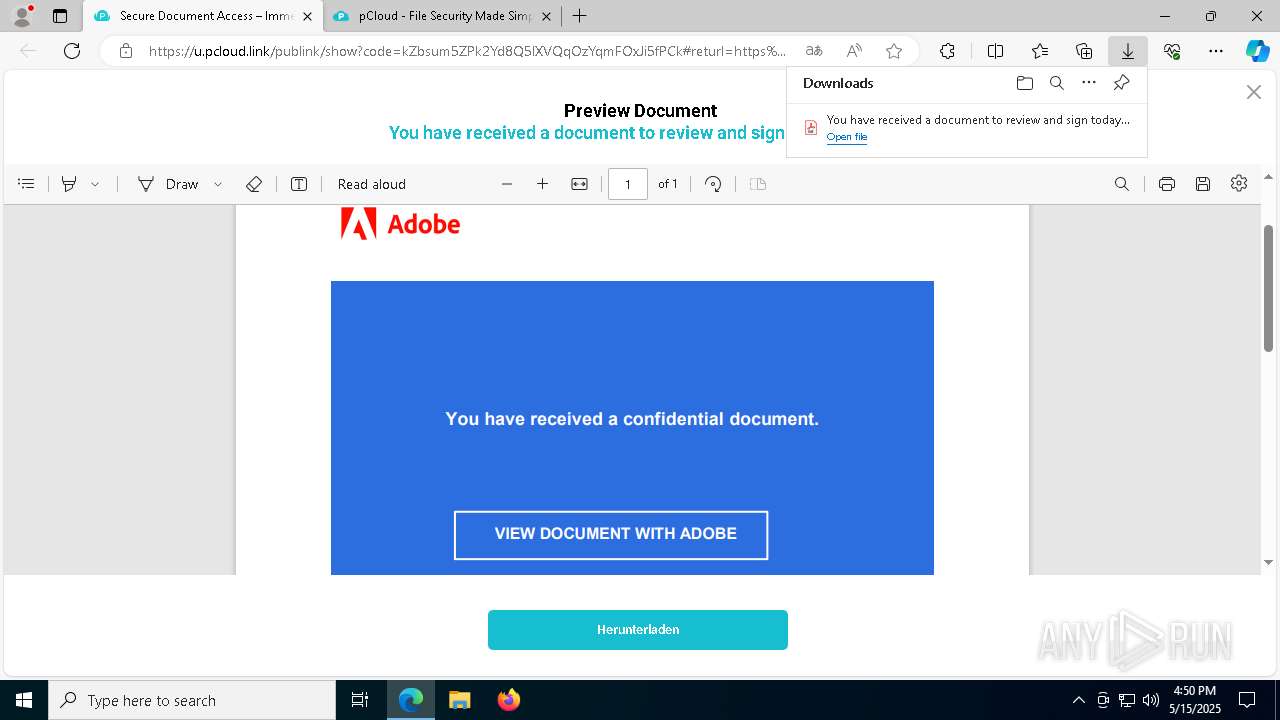Image resolution: width=1280 pixels, height=720 pixels.
Task: Rotate the PDF page
Action: (x=713, y=184)
